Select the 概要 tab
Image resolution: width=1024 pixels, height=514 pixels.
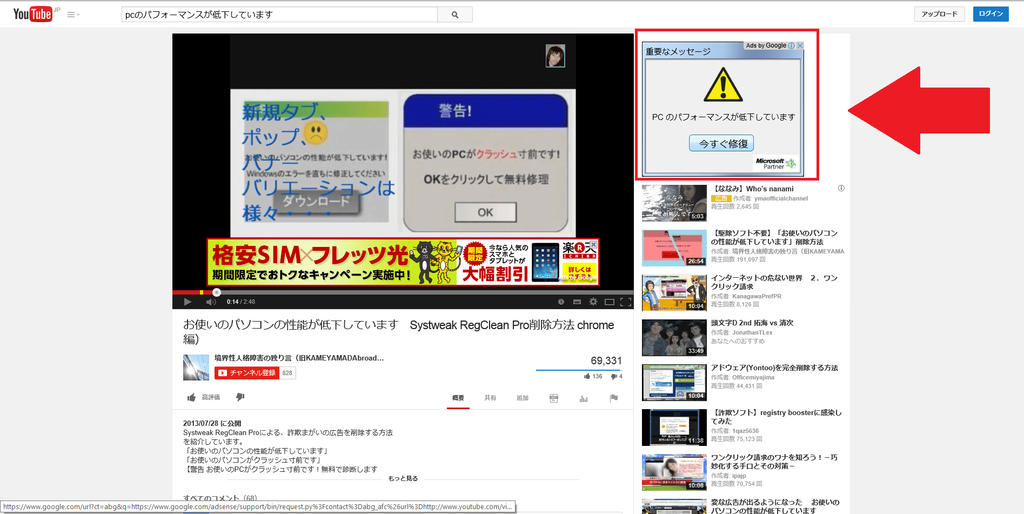tap(458, 397)
